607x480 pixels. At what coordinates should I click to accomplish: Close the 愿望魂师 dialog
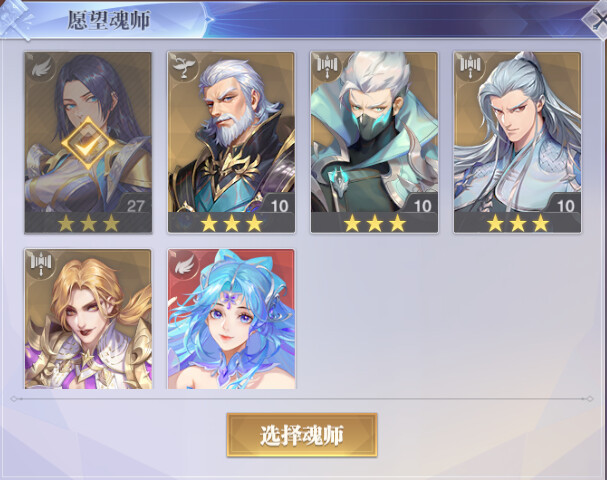pyautogui.click(x=597, y=20)
